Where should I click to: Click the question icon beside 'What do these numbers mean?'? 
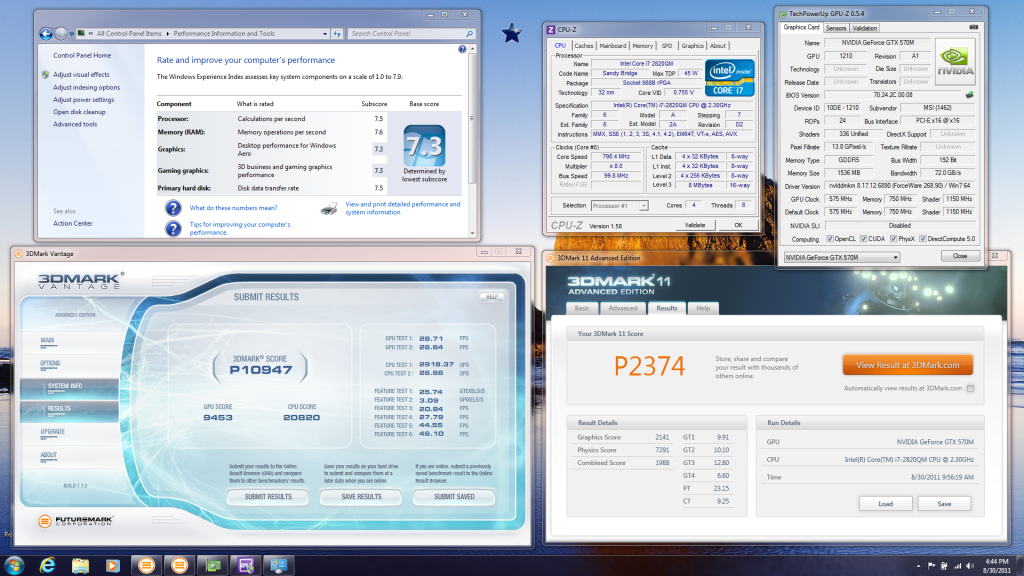point(173,208)
